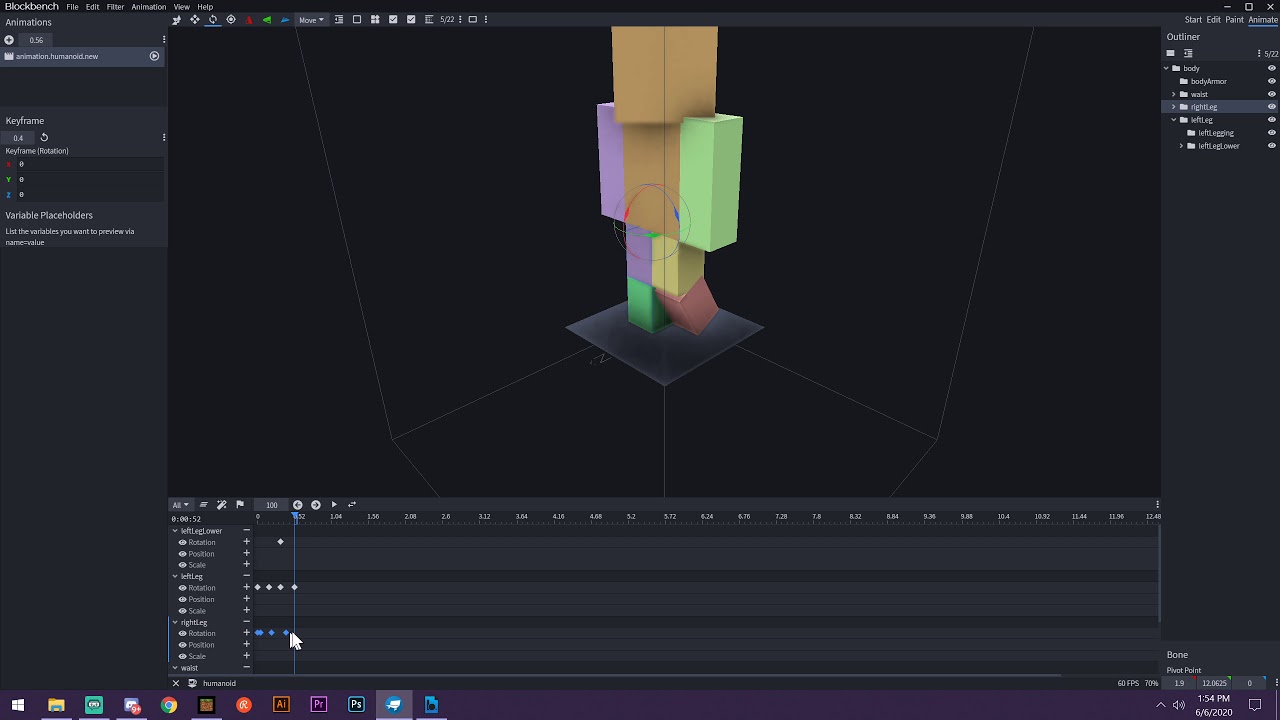Play animation.humanoid.new from the Animations list
Screen dimensions: 1280x720
(154, 56)
